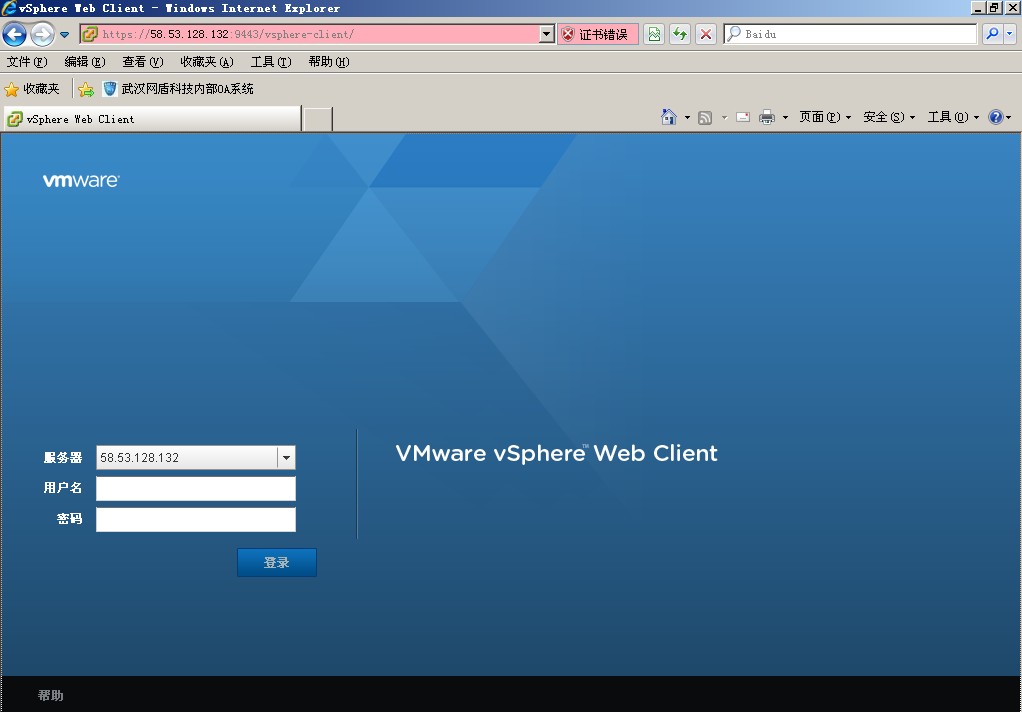Open the Home dropdown arrow

687,118
